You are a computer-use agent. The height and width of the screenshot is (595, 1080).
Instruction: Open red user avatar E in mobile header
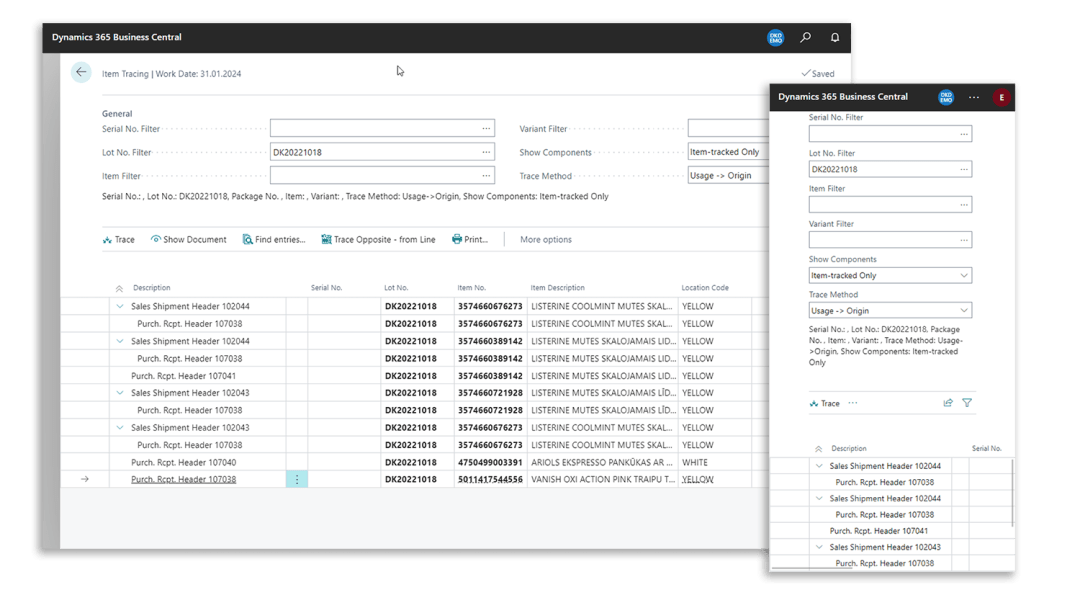click(x=1001, y=97)
